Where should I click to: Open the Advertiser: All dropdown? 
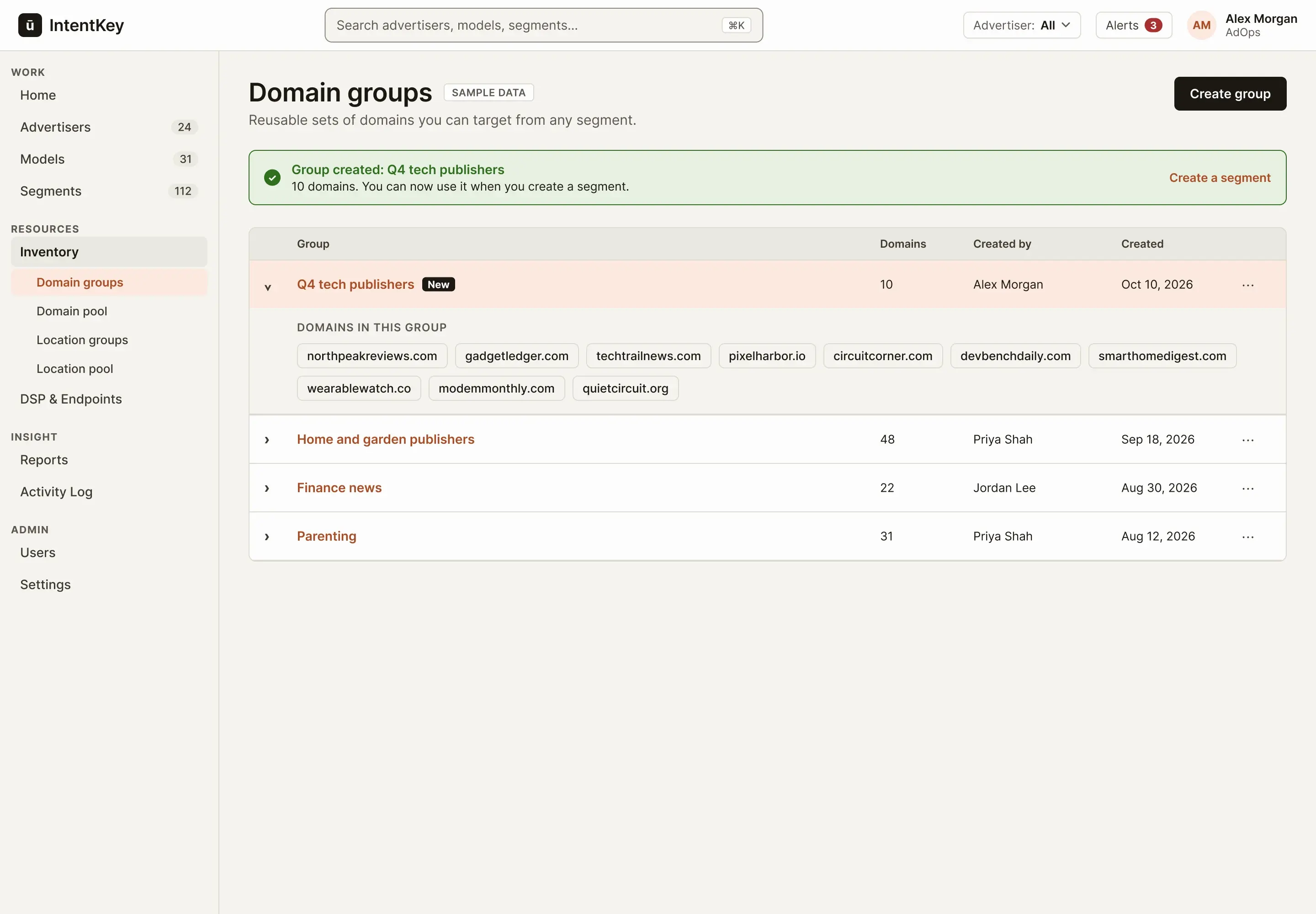pyautogui.click(x=1022, y=25)
